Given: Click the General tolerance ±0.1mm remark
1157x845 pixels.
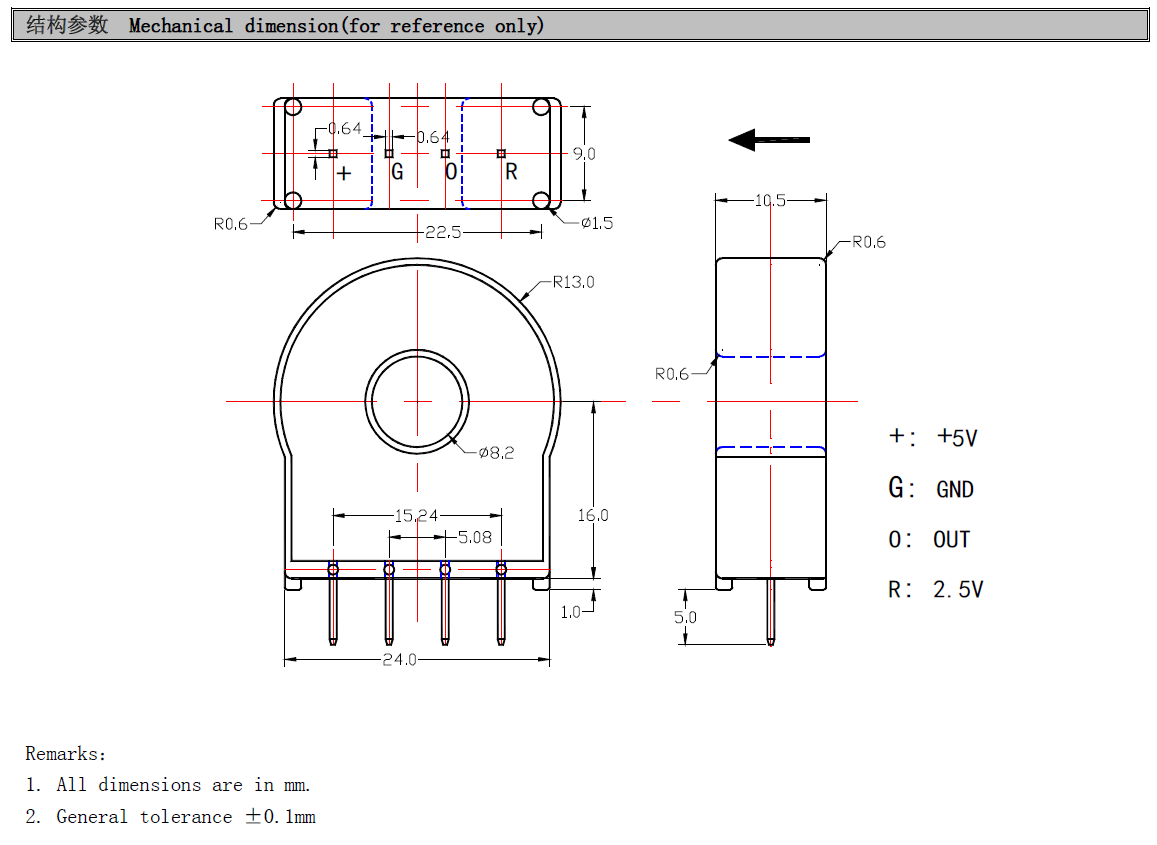Looking at the screenshot, I should tap(185, 817).
